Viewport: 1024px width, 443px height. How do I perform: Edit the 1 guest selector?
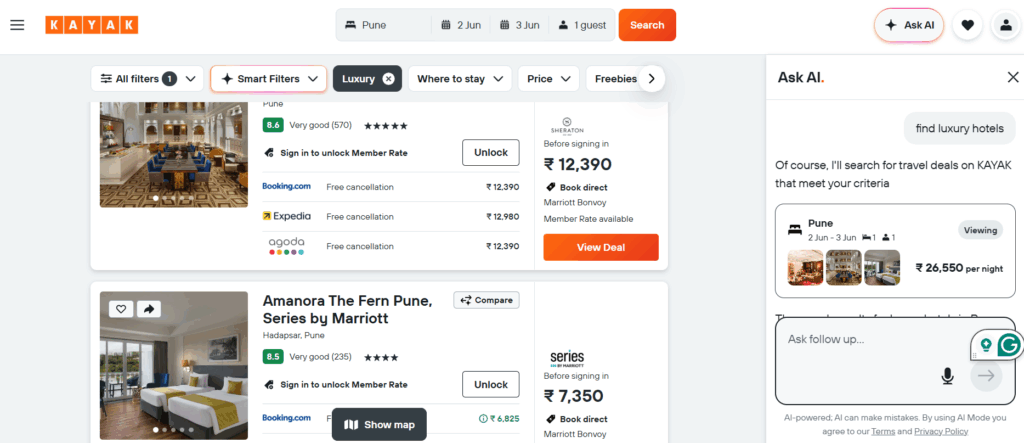582,25
